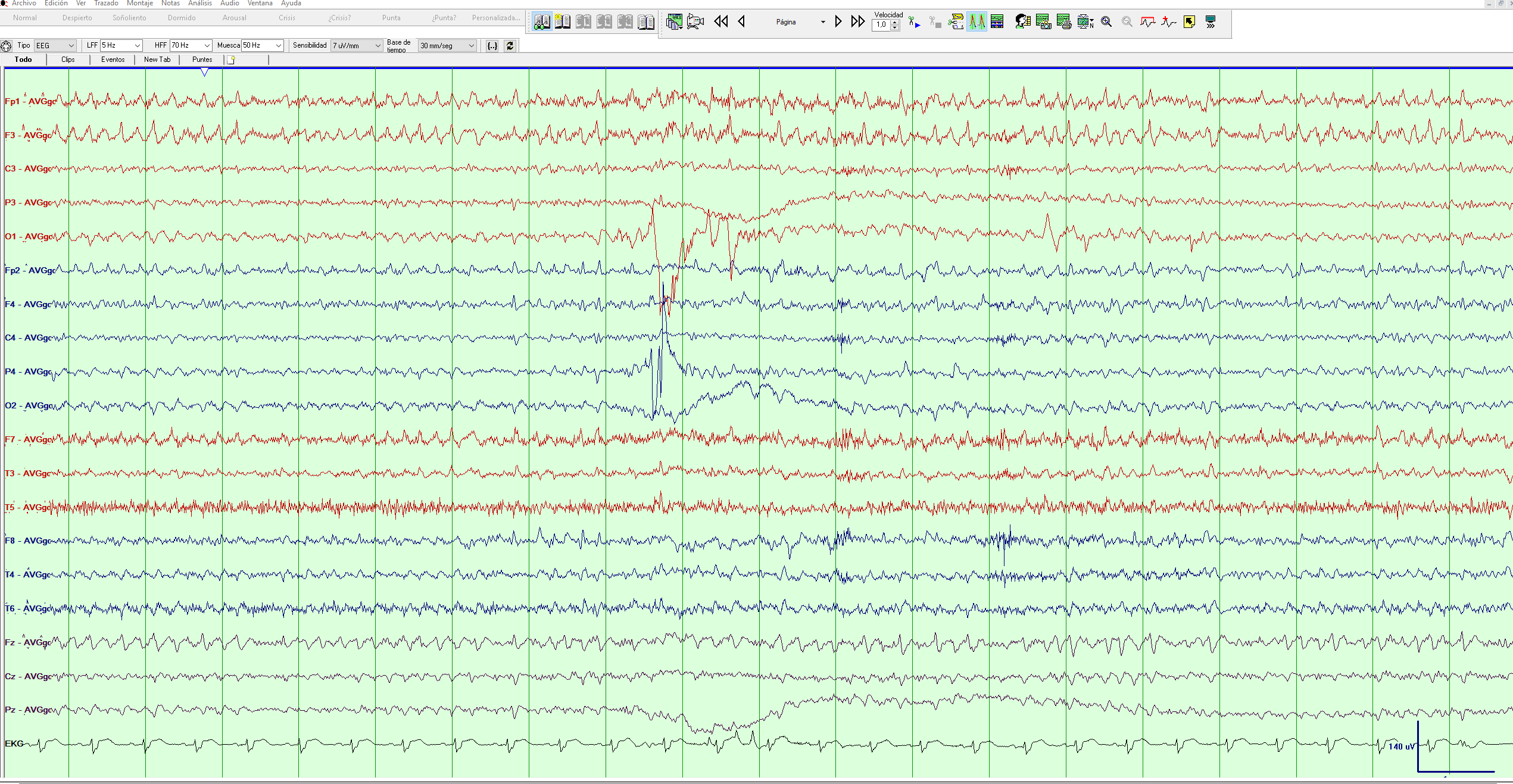Click the yellow note with arrow icon
This screenshot has width=1513, height=784.
(x=1189, y=22)
